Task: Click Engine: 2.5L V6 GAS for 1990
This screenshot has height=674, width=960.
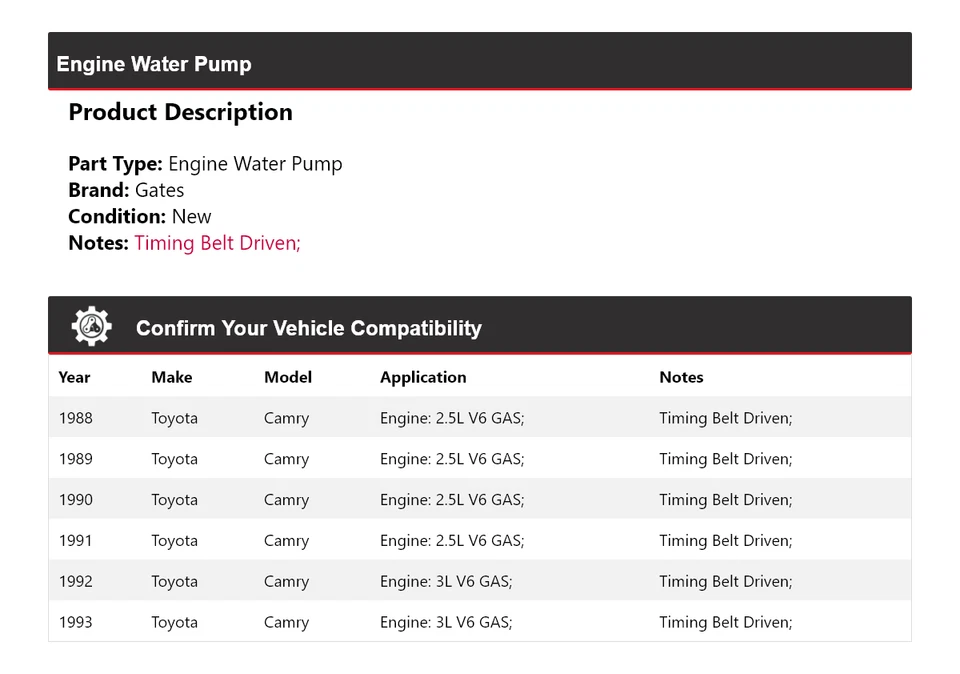Action: click(x=452, y=499)
